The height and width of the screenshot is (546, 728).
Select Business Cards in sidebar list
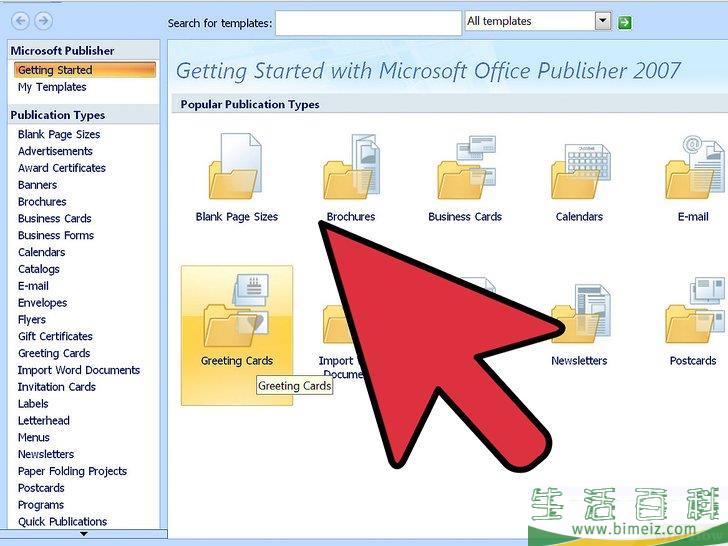(55, 218)
